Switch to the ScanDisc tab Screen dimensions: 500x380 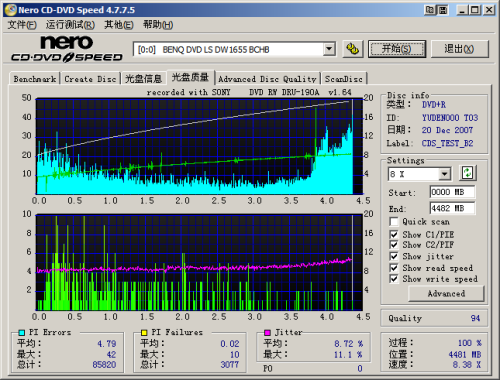344,79
